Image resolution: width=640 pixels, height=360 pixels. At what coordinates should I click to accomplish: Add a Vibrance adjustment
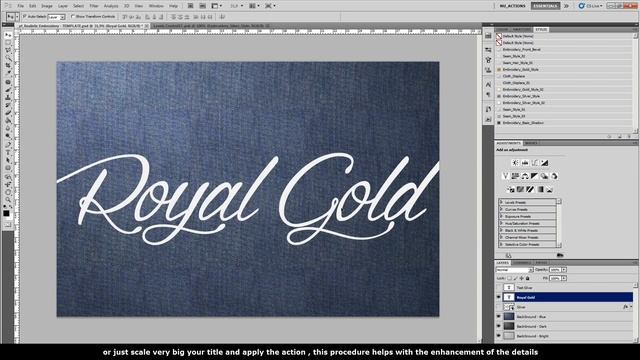pyautogui.click(x=505, y=176)
